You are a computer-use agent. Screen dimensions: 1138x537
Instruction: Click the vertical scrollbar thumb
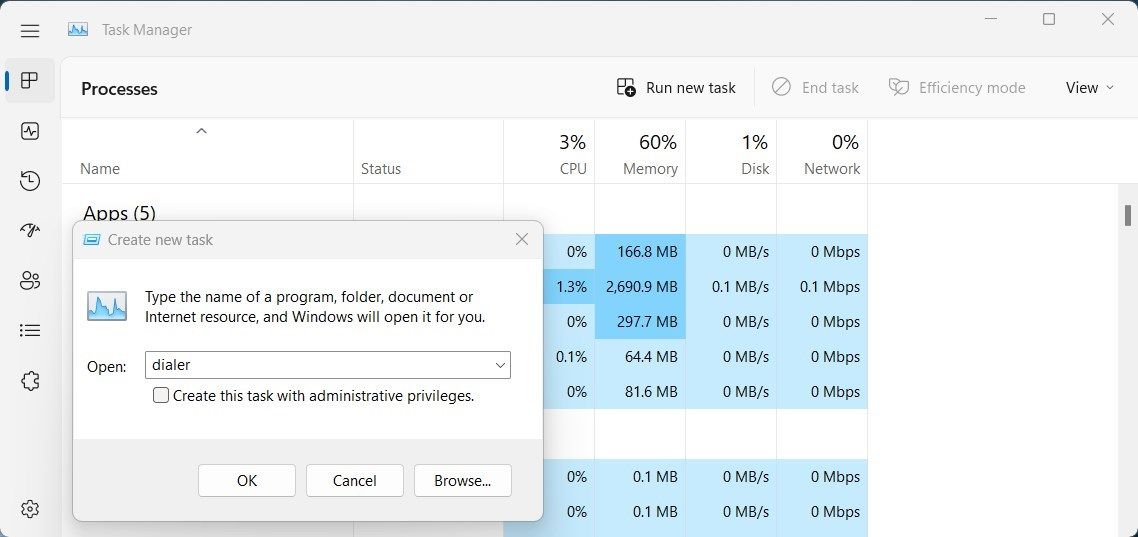pyautogui.click(x=1128, y=216)
